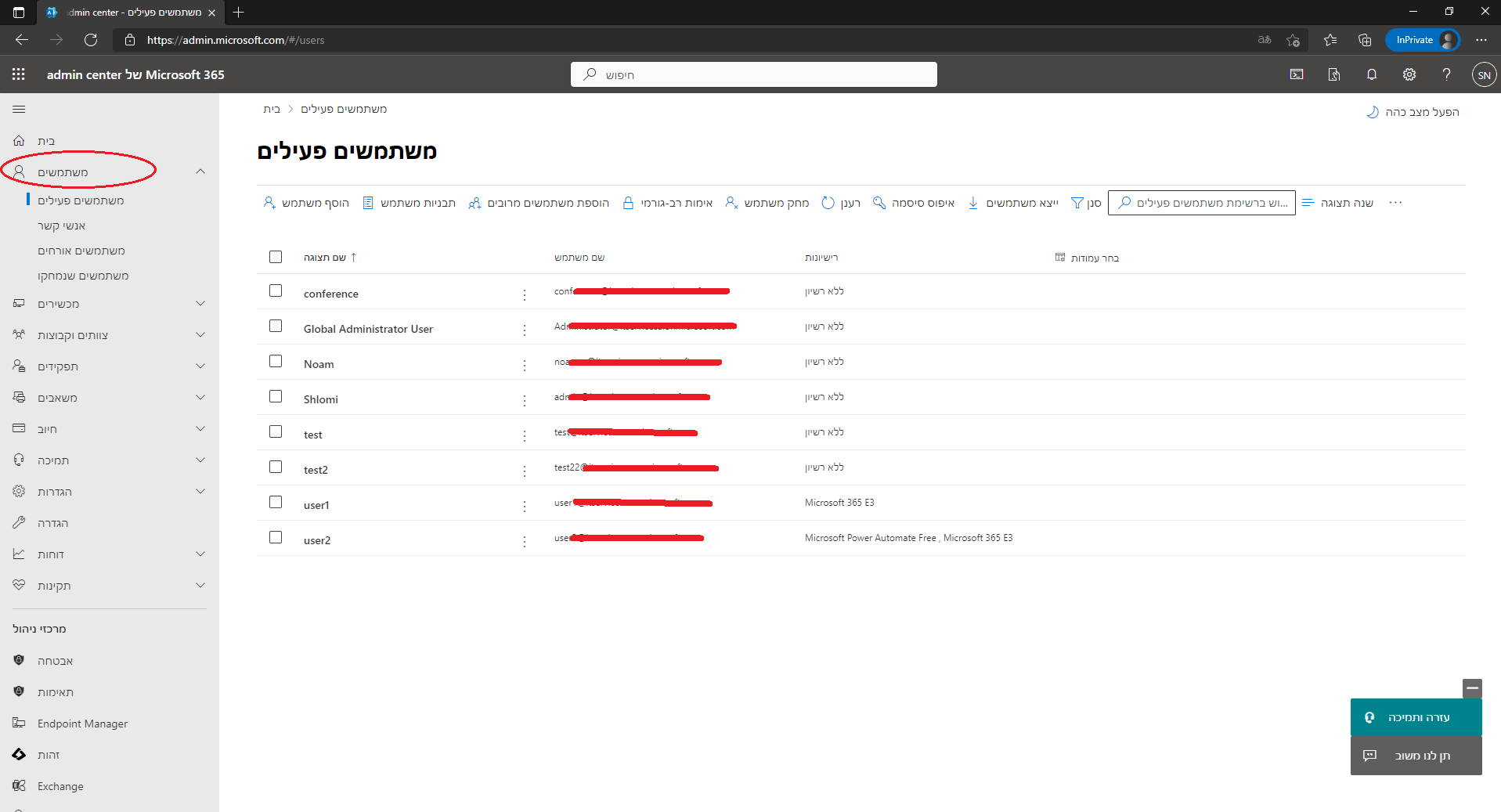Open the help question mark icon
Screen dimensions: 1501x812
click(x=1446, y=74)
